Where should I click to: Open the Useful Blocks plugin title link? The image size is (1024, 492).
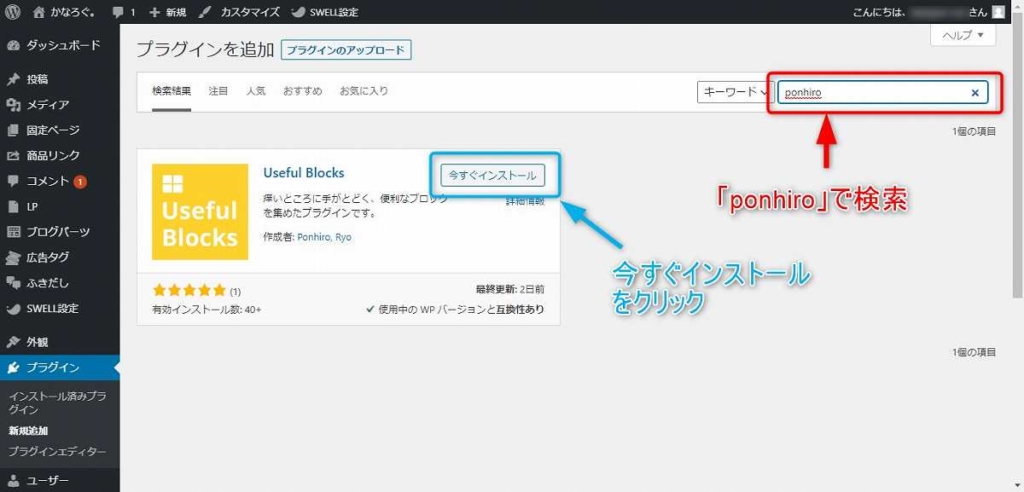click(303, 173)
